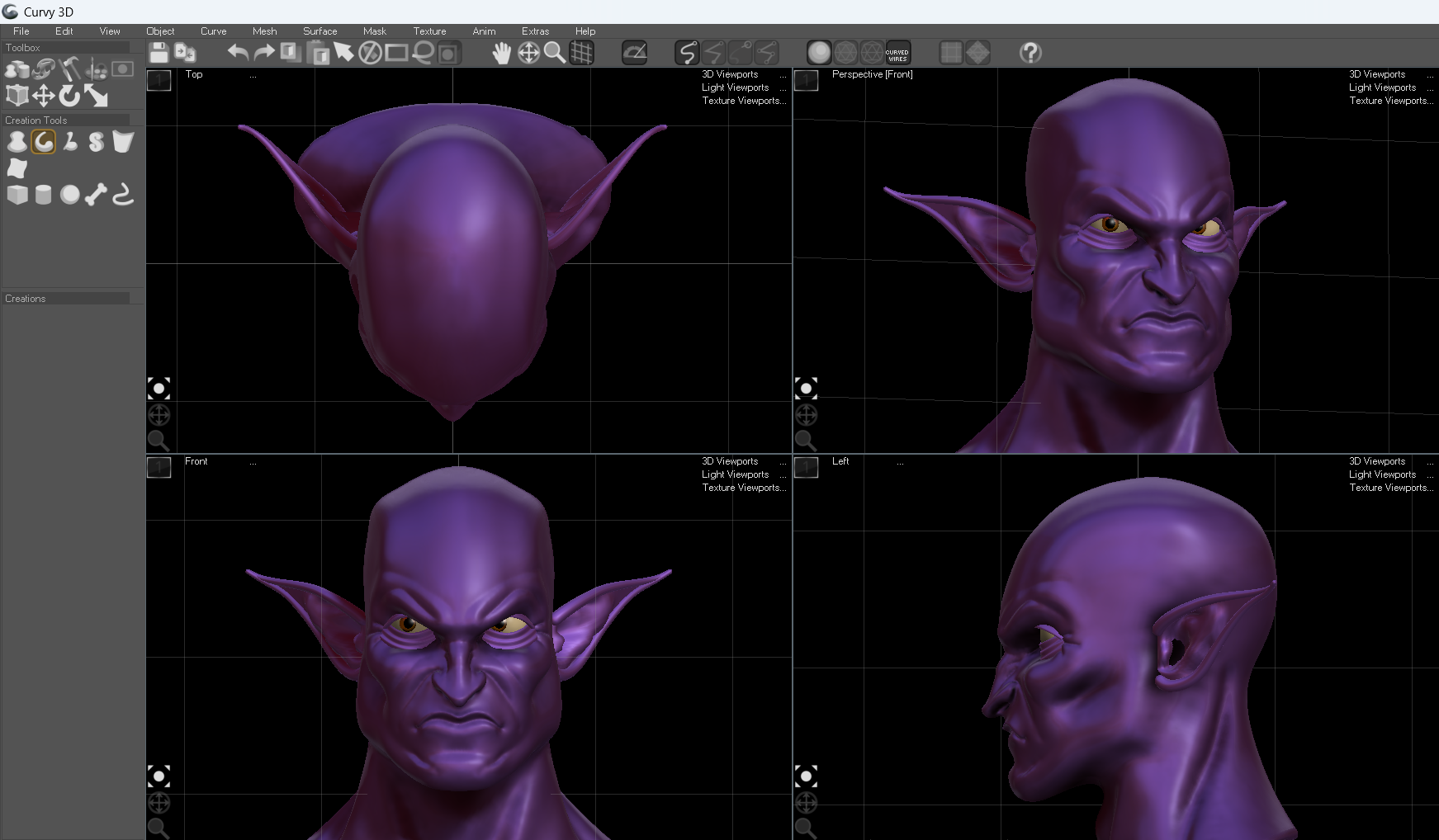Click the Redo arrow icon
Viewport: 1439px width, 840px height.
[x=264, y=53]
